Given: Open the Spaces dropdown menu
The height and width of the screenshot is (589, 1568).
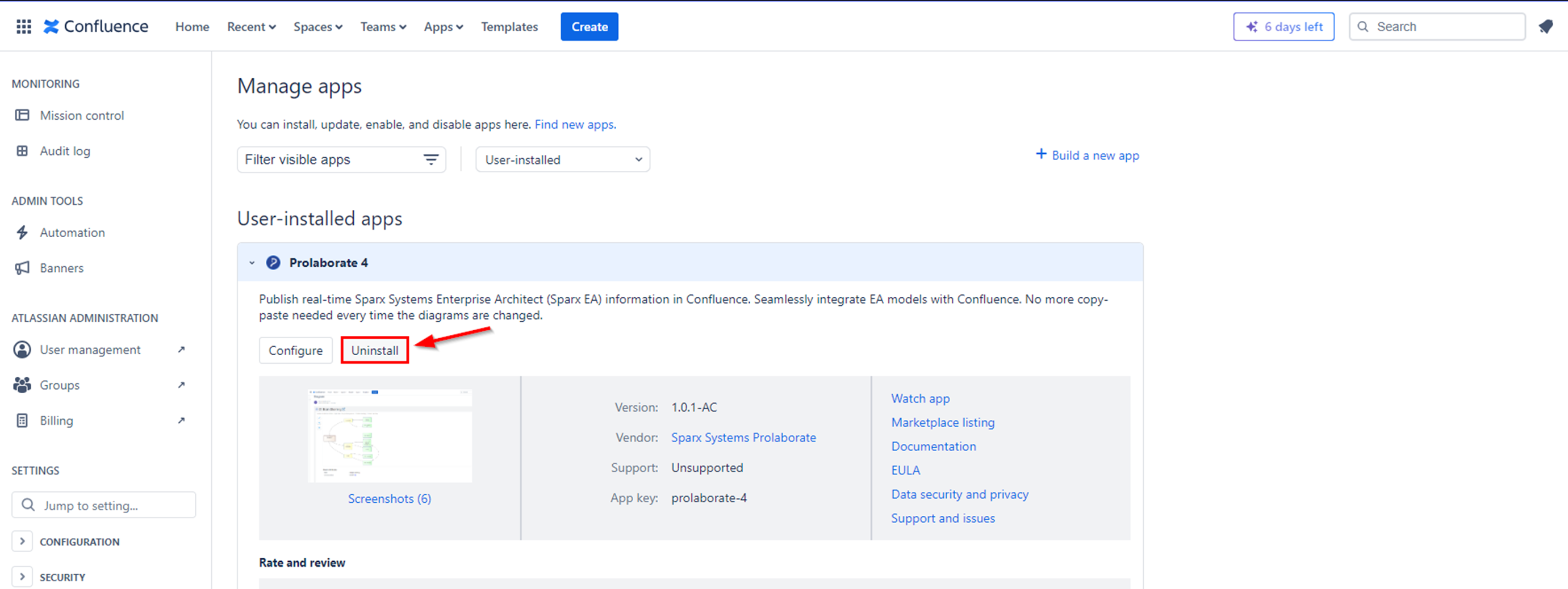Looking at the screenshot, I should tap(317, 27).
